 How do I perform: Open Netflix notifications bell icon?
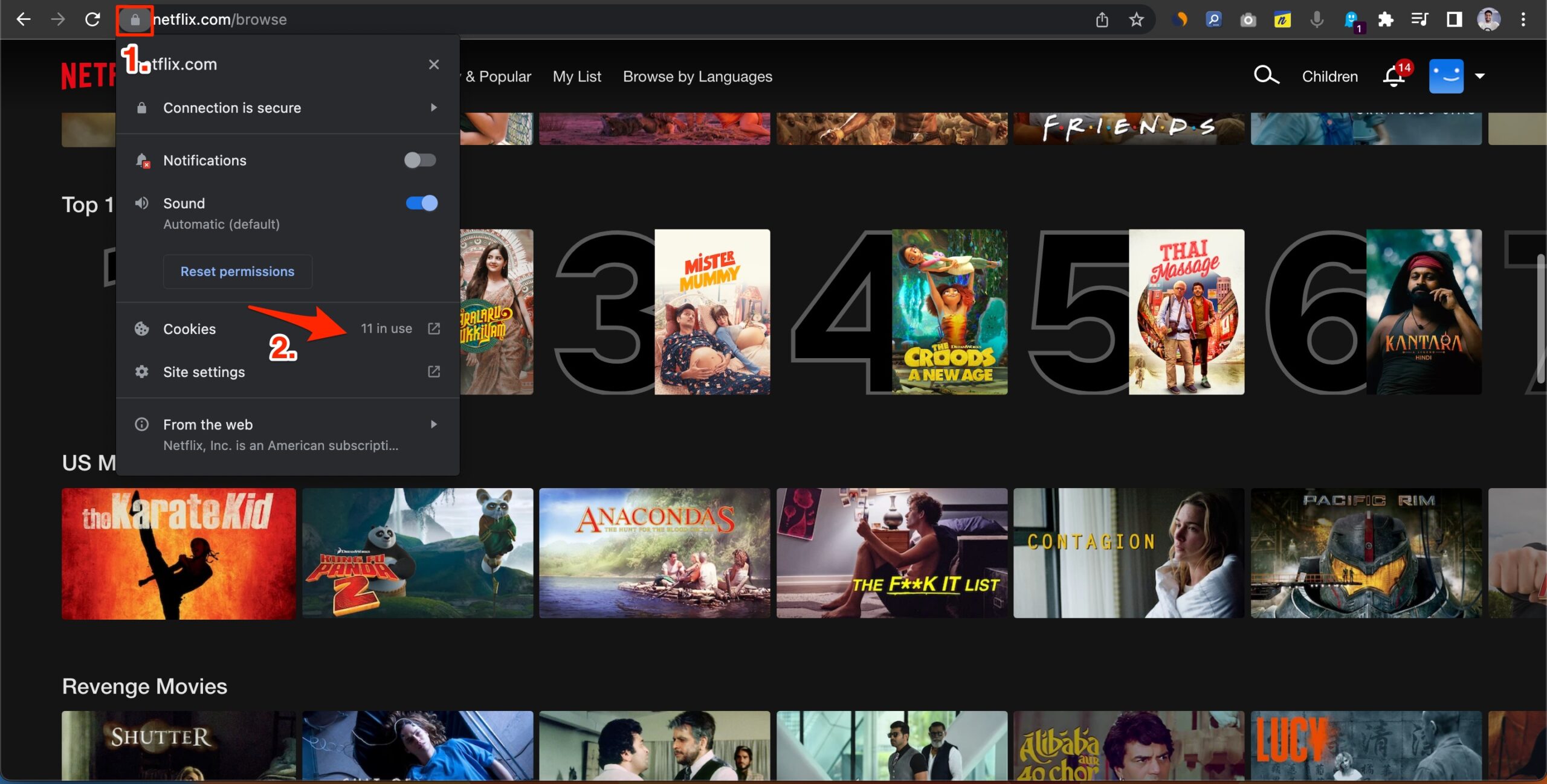(1394, 77)
